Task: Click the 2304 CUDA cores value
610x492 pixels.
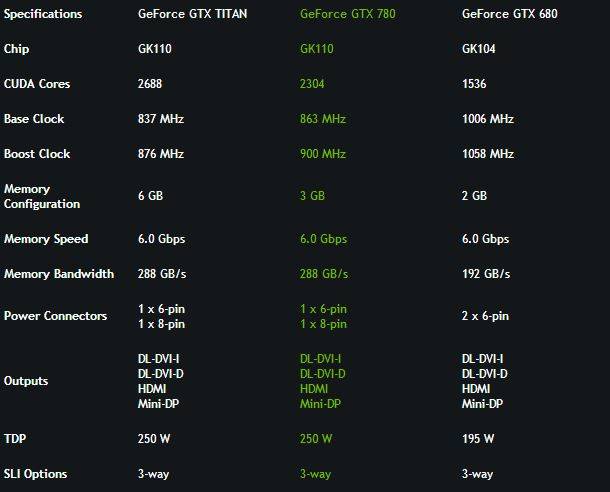Action: (x=312, y=84)
